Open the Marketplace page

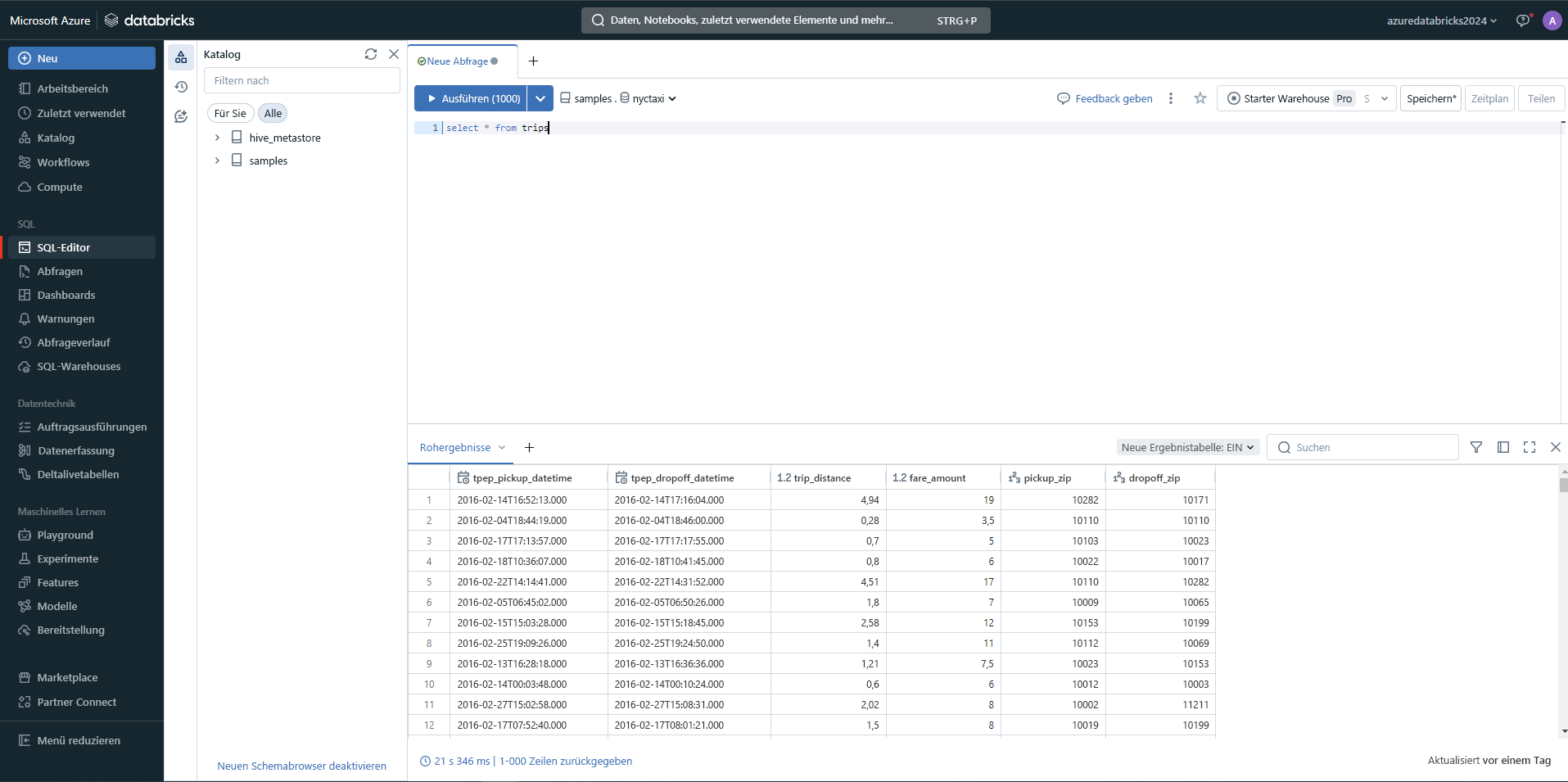tap(67, 677)
